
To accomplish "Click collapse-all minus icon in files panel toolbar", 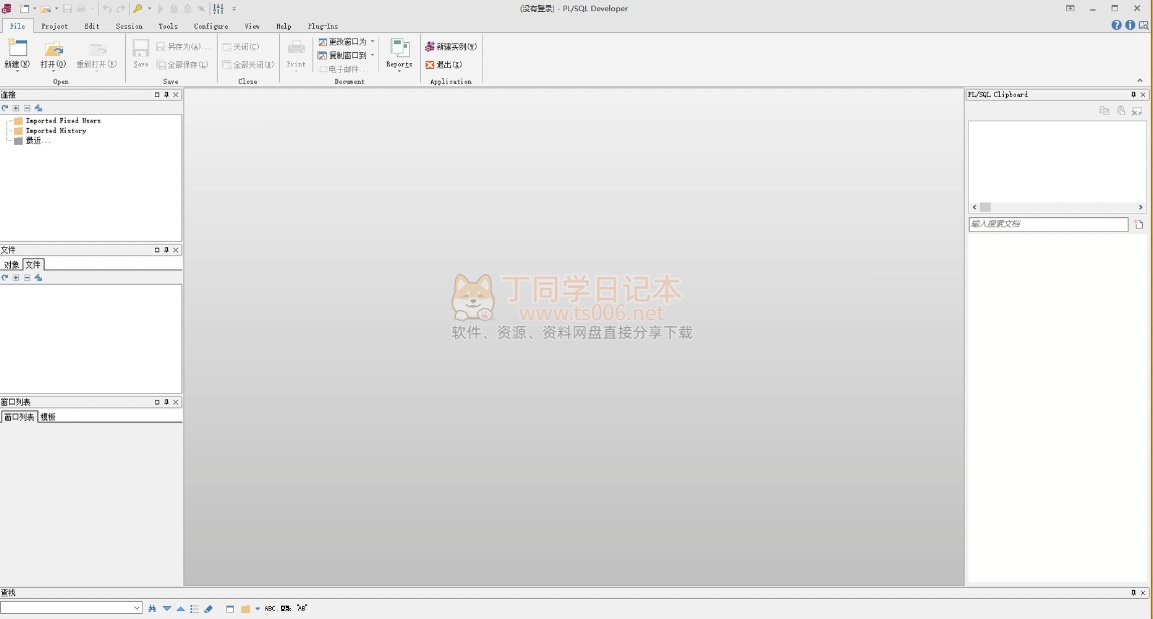I will point(27,278).
